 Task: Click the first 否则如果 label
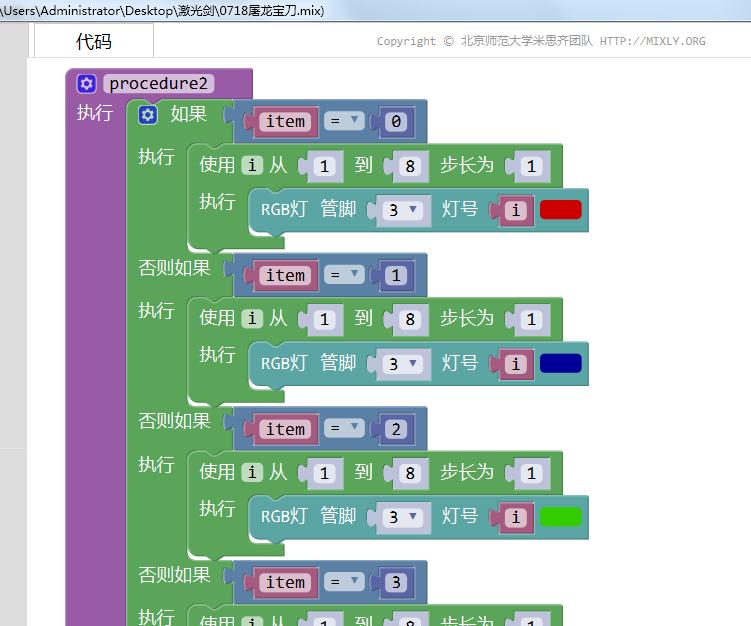click(174, 268)
